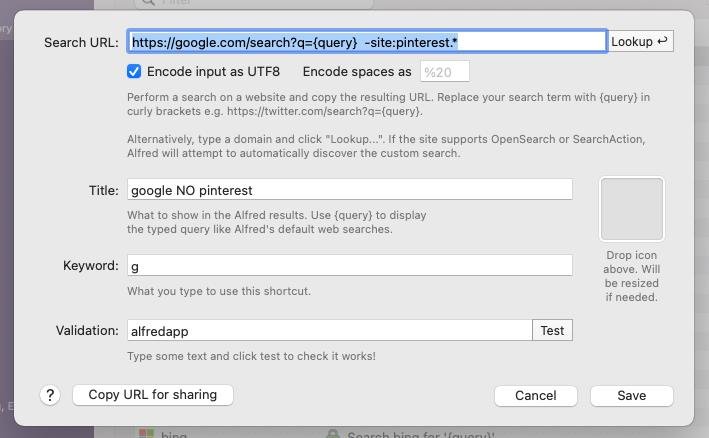
Task: Click the Search URL label
Action: click(81, 42)
